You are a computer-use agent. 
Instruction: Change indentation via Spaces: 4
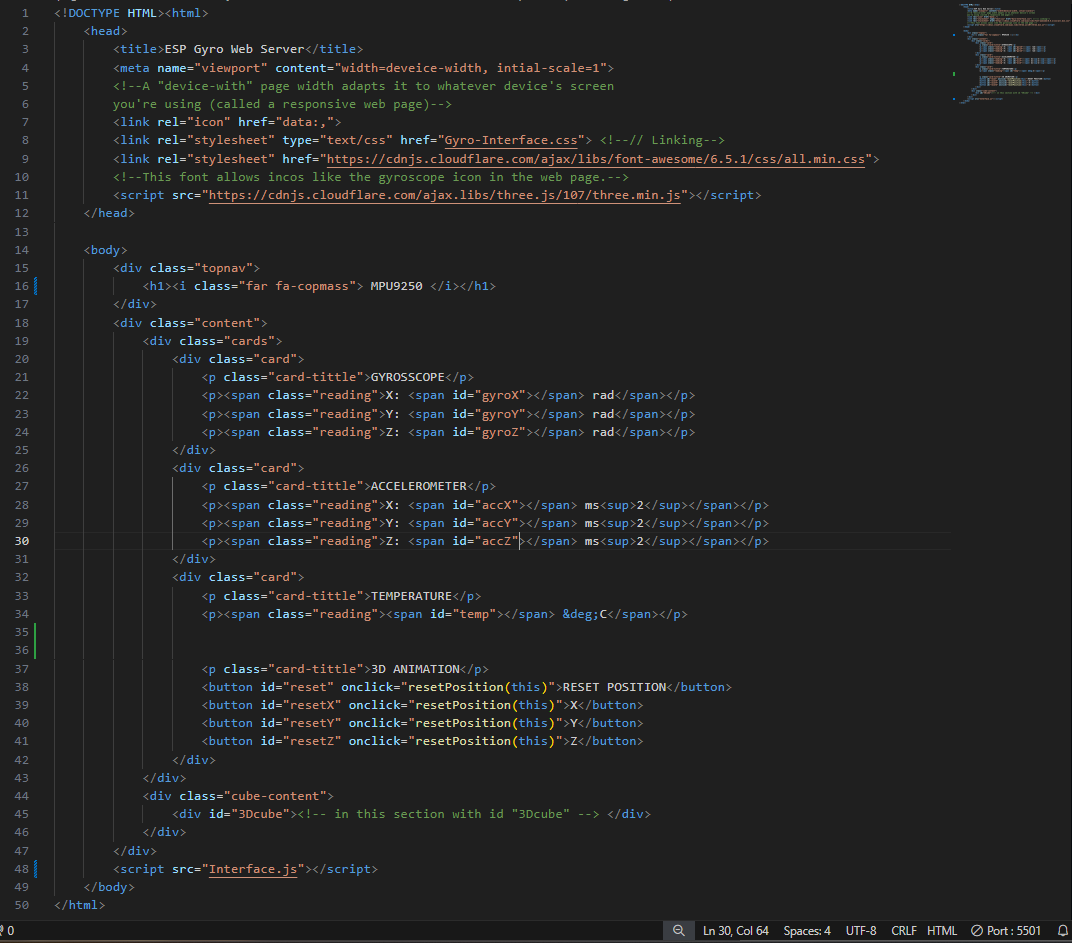[807, 931]
